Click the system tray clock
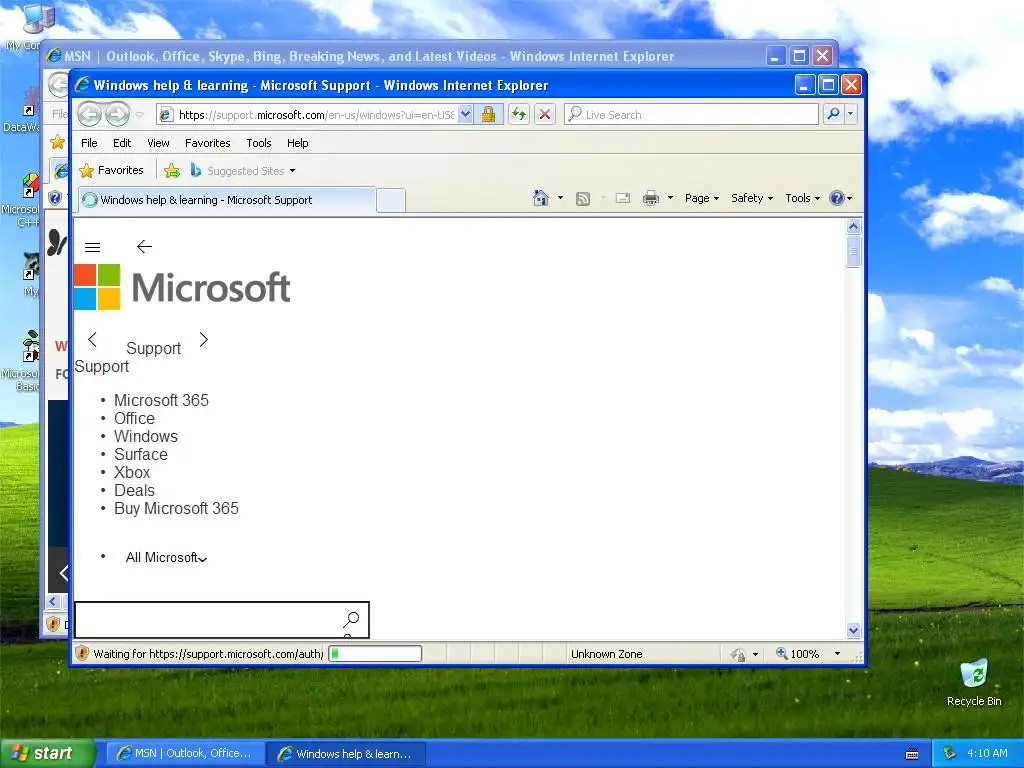1024x768 pixels. (987, 753)
